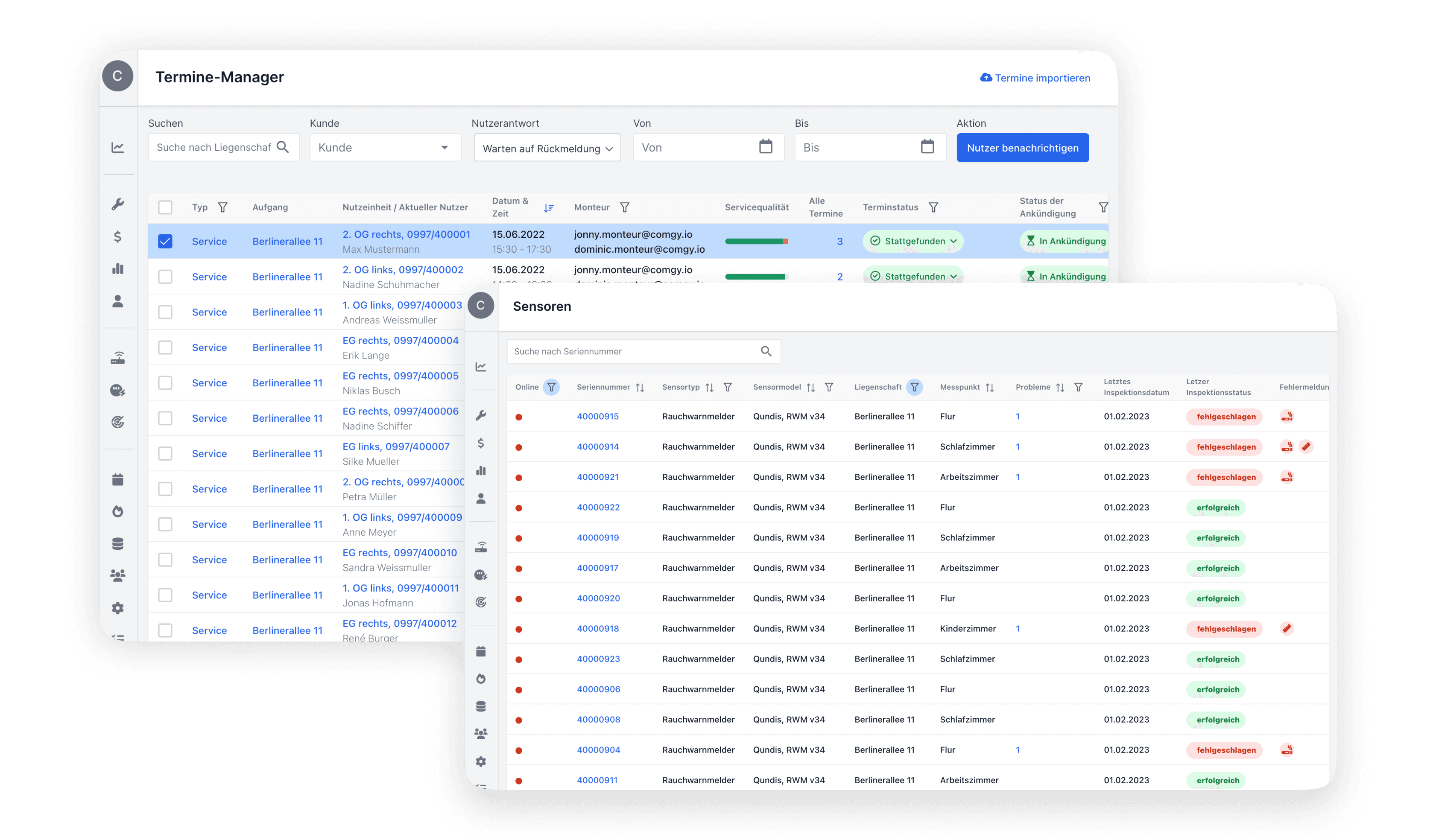Sort the Seriennummer column with the arrows icon
Viewport: 1436px width, 840px height.
640,387
